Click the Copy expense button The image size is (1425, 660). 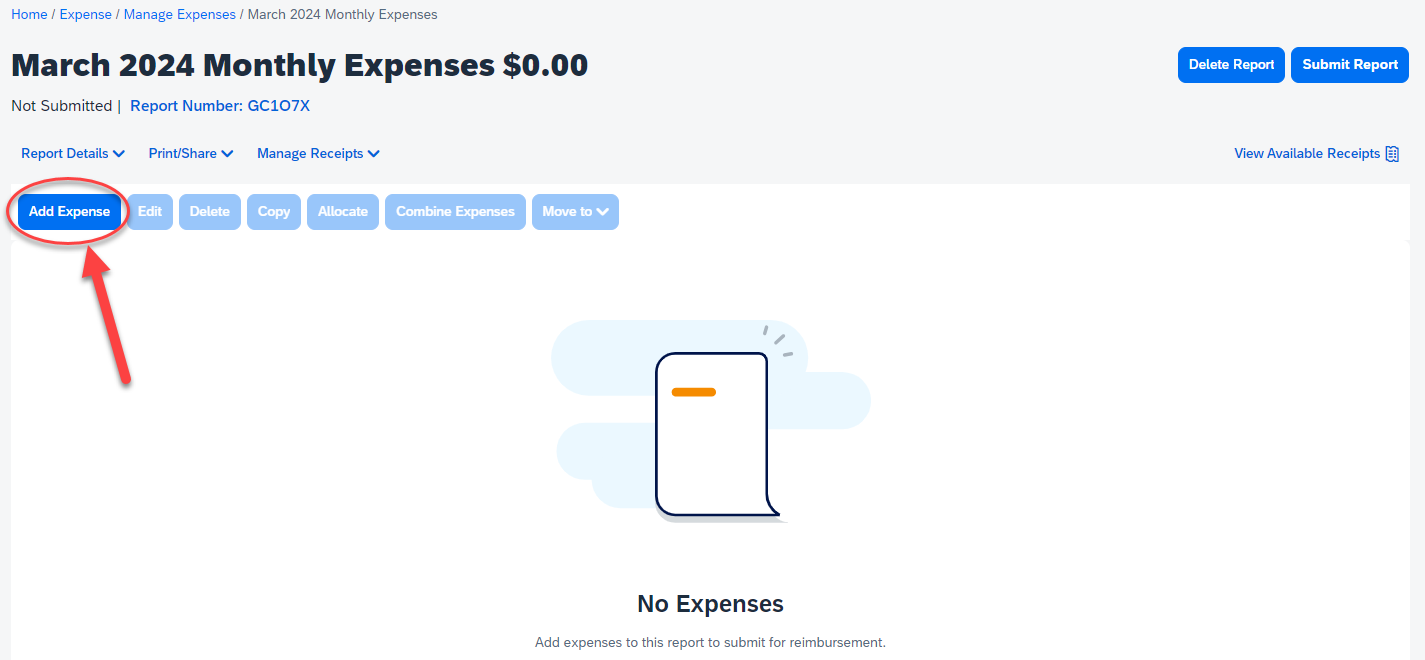point(274,212)
